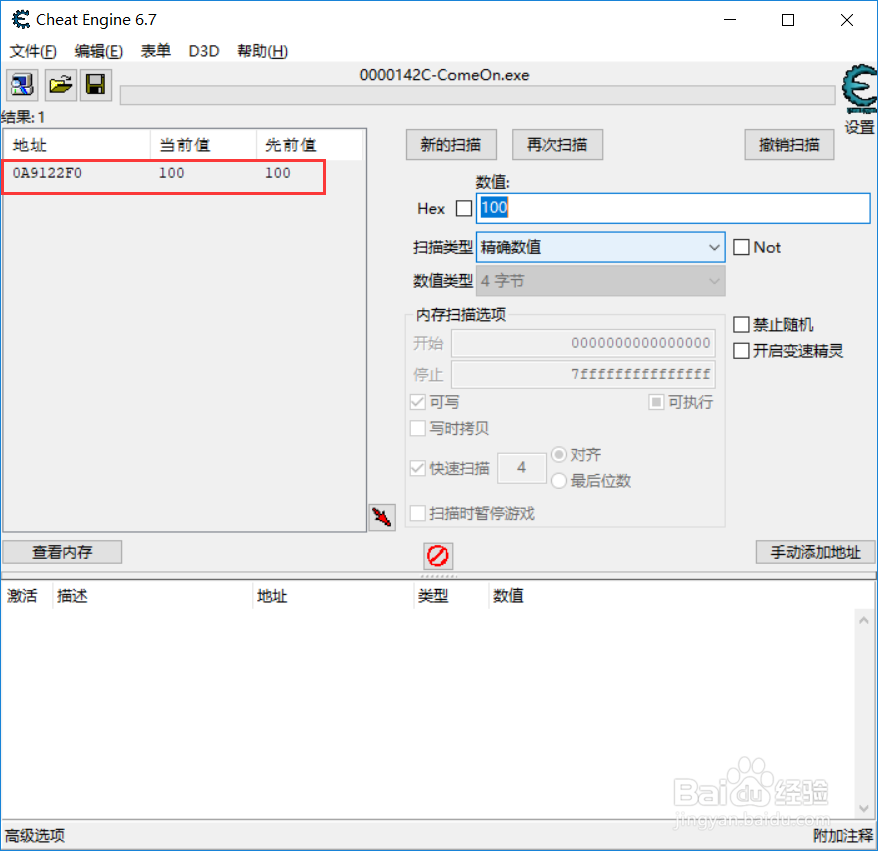Click 附加注释 in the bottom right

click(x=843, y=836)
